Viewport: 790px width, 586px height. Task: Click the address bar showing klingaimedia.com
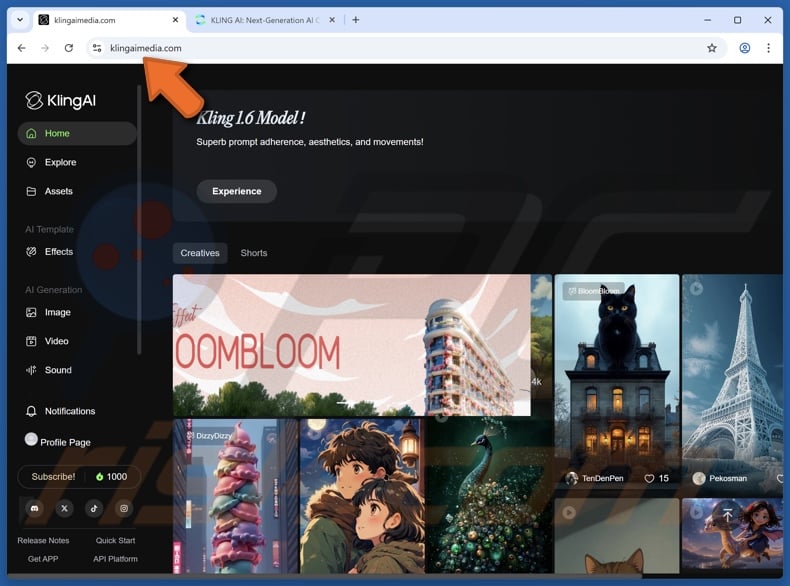click(400, 48)
